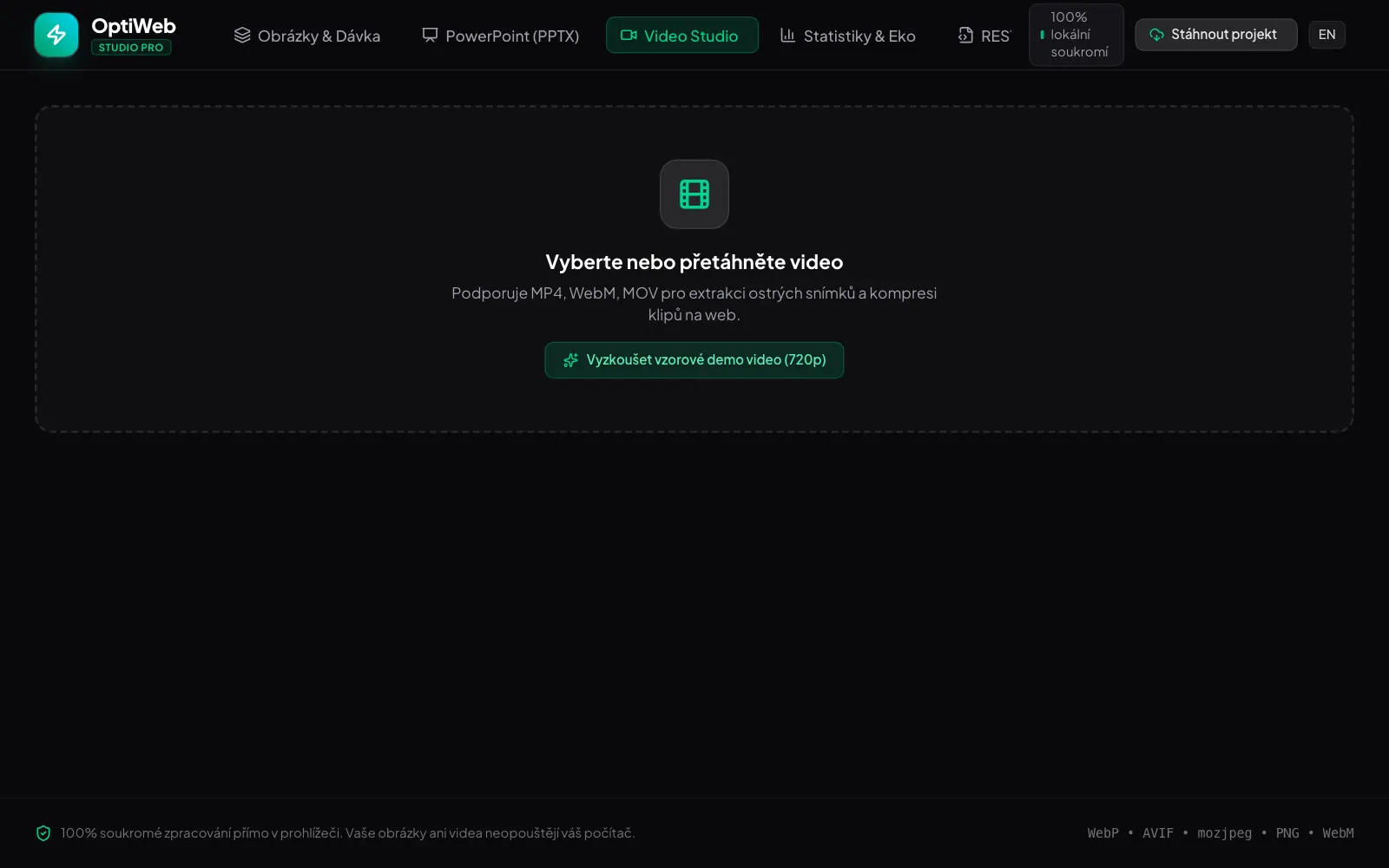Open the Statistiky & Eko tab
This screenshot has width=1389, height=868.
pyautogui.click(x=848, y=36)
